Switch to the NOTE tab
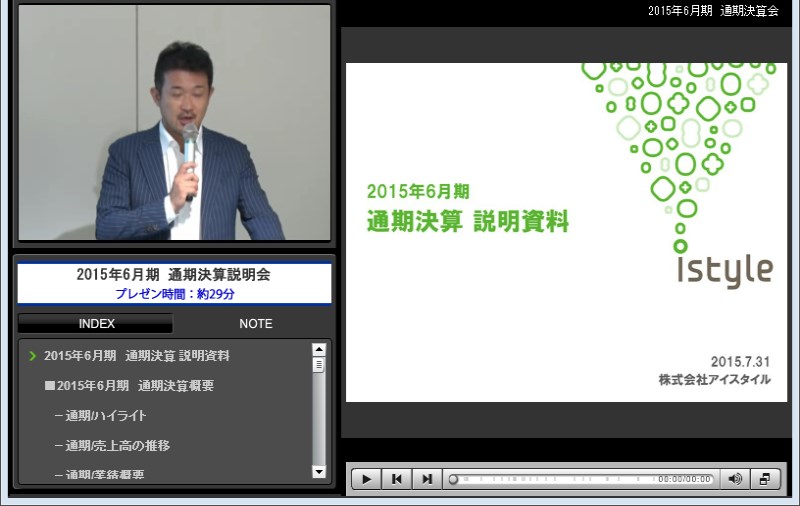Screen dimensions: 800x506 click(256, 323)
